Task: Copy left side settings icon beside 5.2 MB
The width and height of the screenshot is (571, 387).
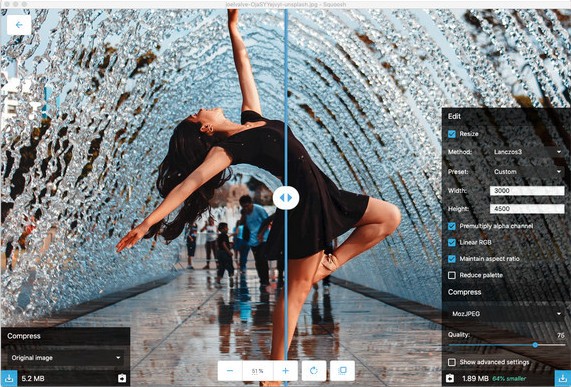Action: tap(122, 378)
